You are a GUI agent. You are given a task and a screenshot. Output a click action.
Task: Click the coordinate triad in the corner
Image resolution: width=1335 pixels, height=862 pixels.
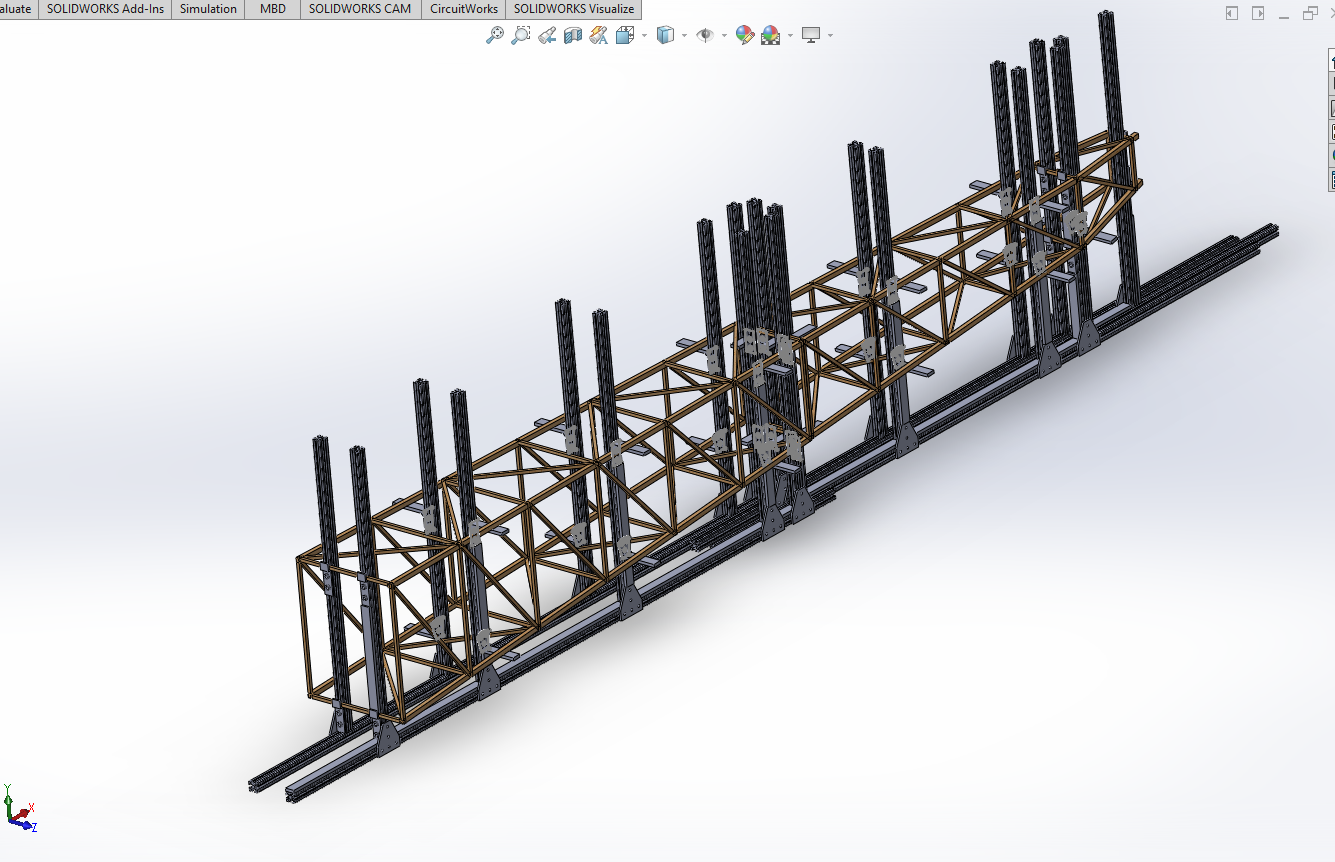click(x=19, y=808)
